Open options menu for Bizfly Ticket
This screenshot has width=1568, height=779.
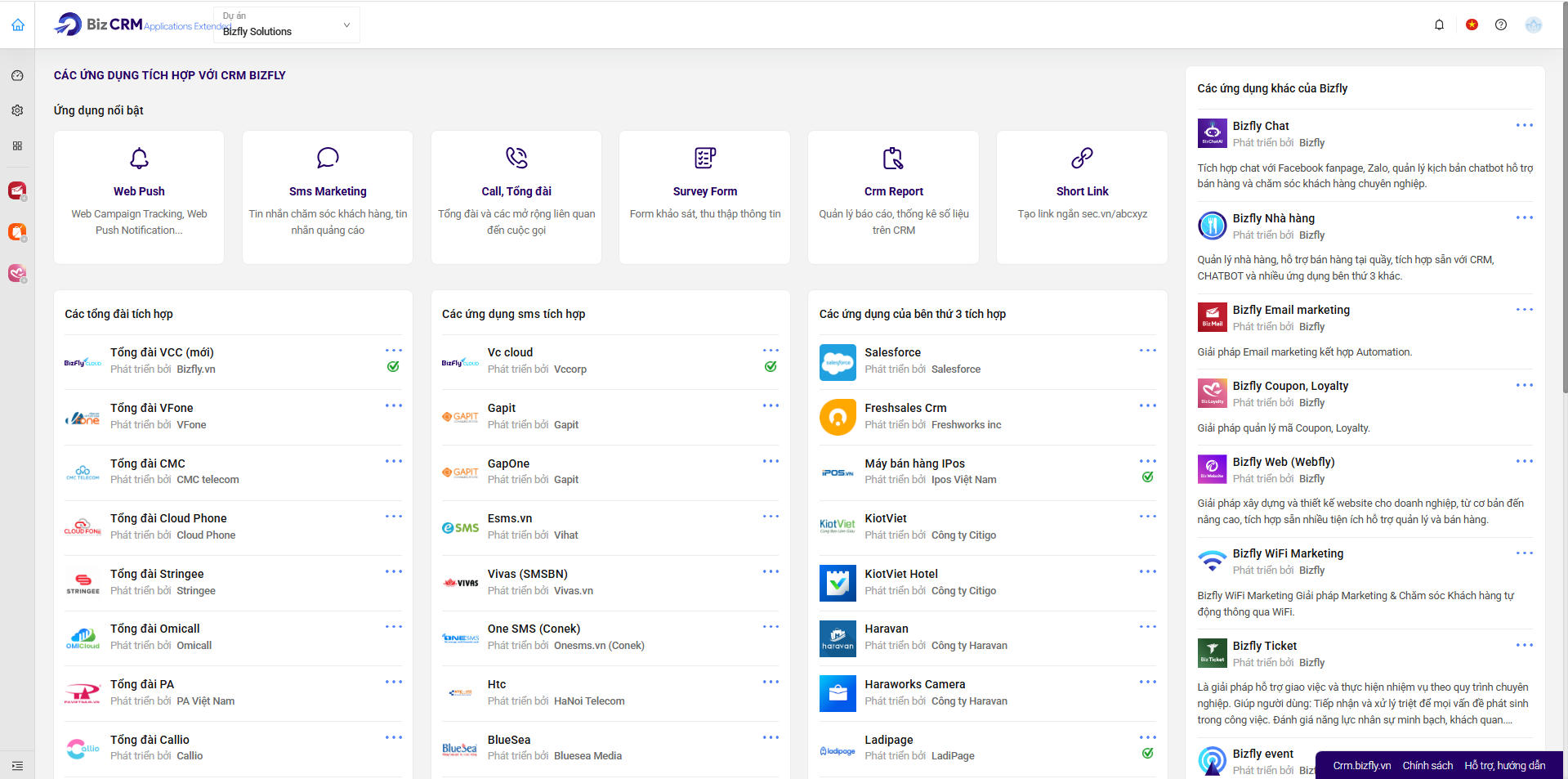pyautogui.click(x=1525, y=645)
